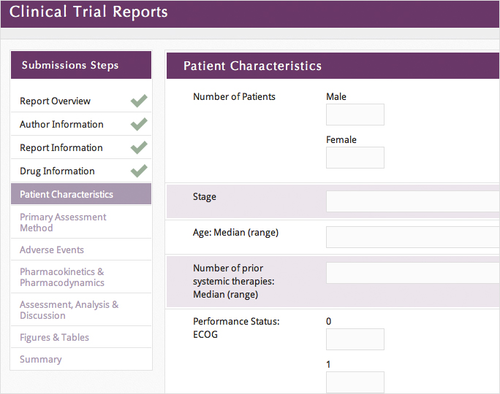The height and width of the screenshot is (394, 500).
Task: Click the Stage label
Action: tap(204, 197)
